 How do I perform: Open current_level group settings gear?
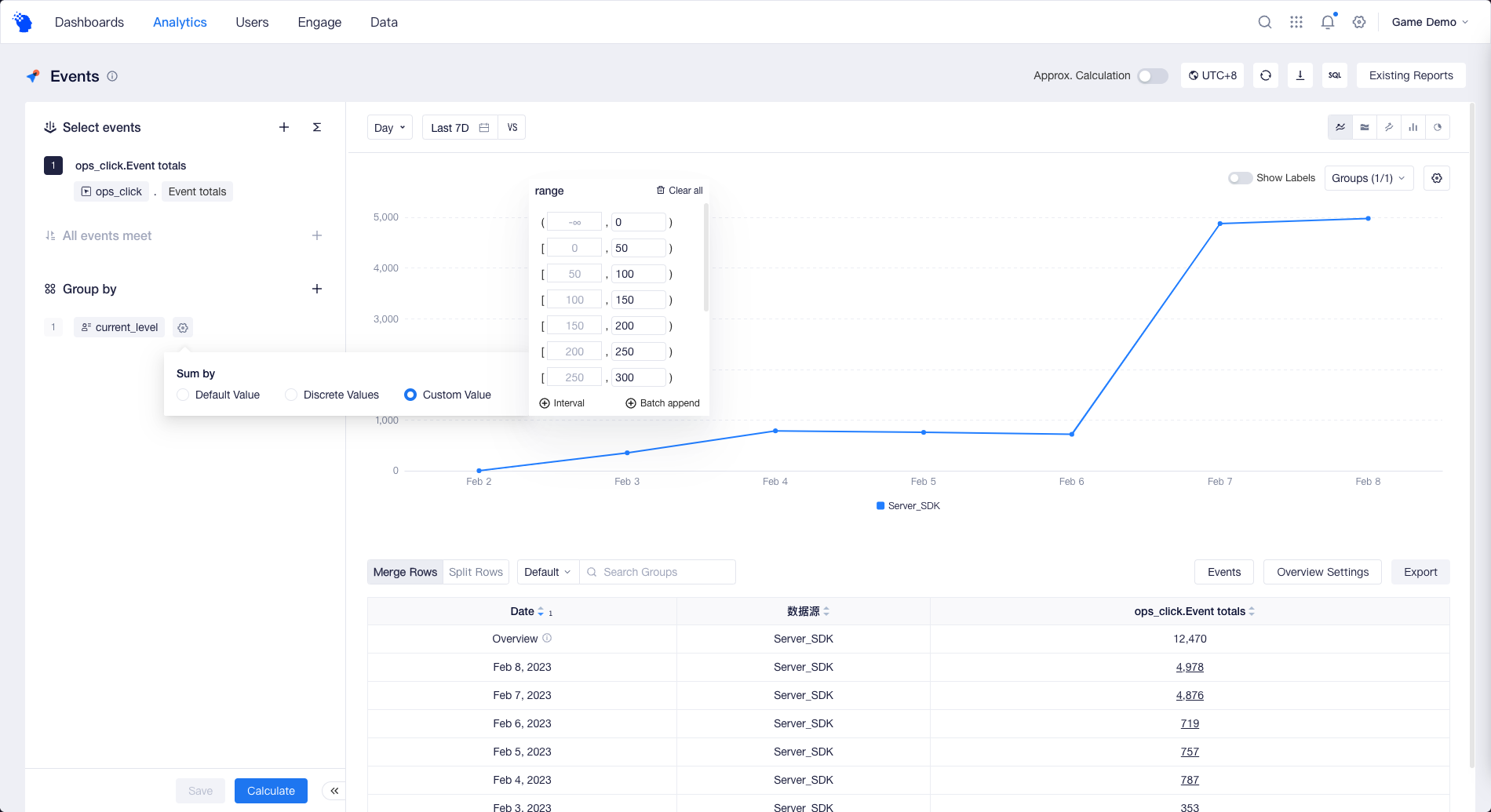(183, 327)
